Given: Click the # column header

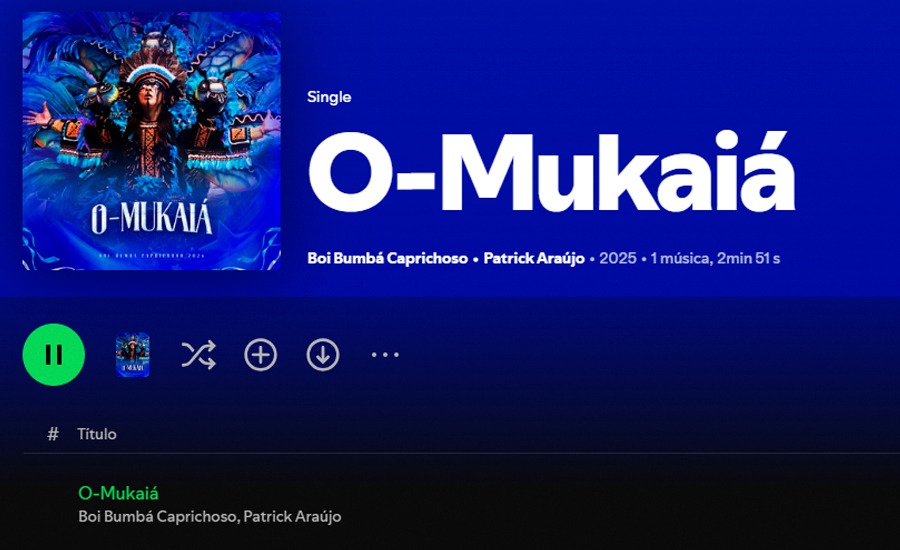Looking at the screenshot, I should (x=53, y=434).
